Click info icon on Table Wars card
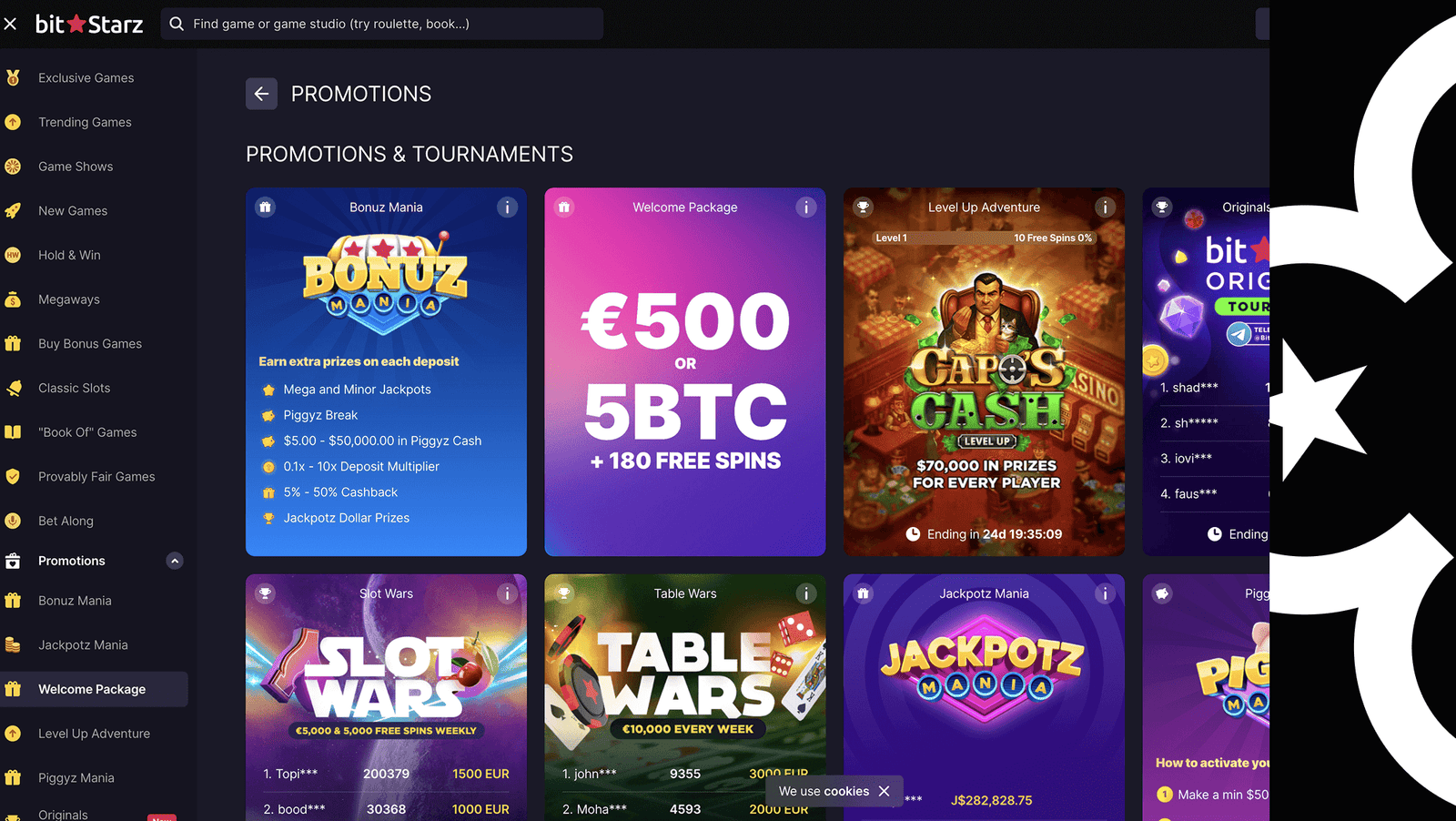1456x821 pixels. point(805,593)
